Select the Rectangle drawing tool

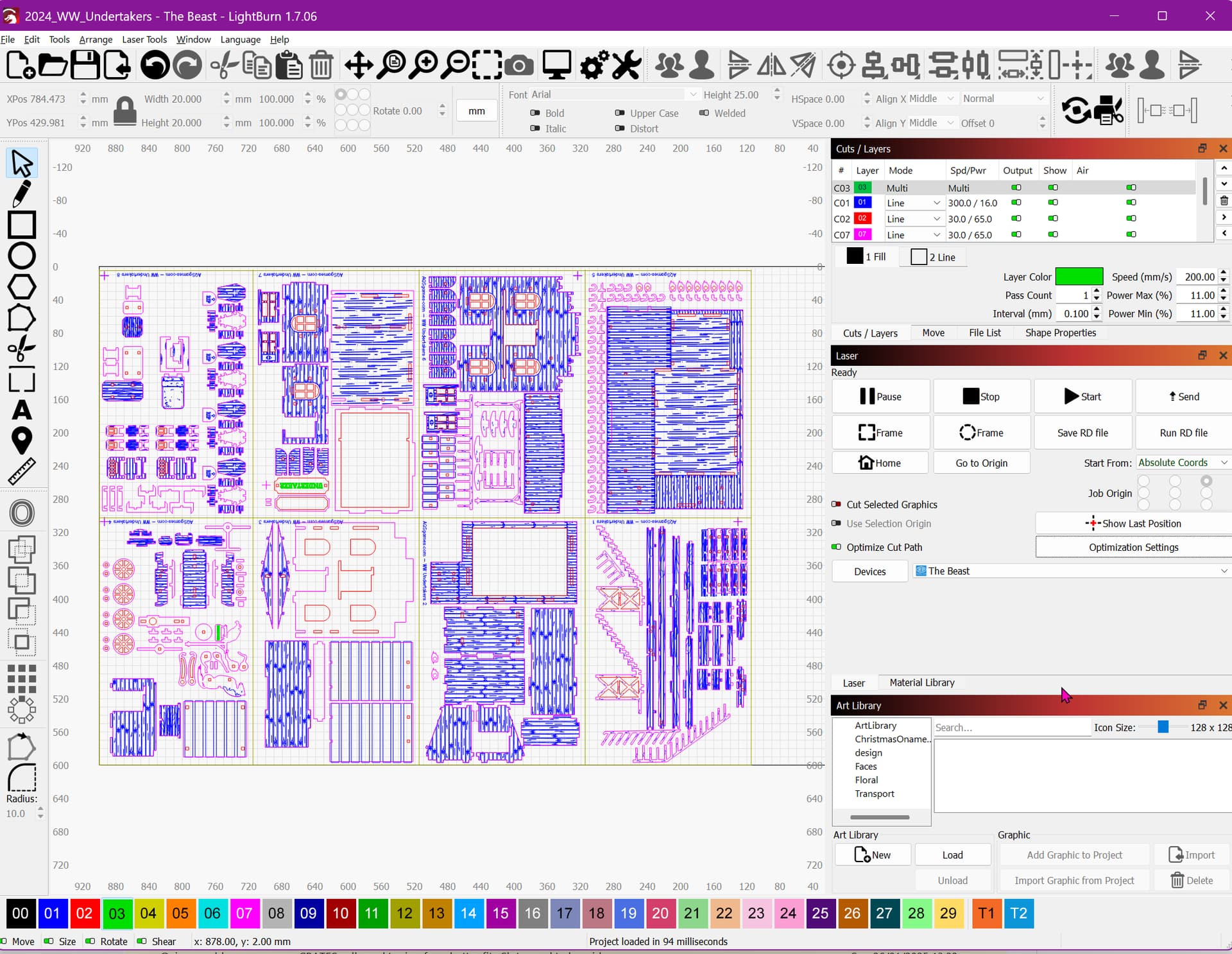pyautogui.click(x=21, y=225)
